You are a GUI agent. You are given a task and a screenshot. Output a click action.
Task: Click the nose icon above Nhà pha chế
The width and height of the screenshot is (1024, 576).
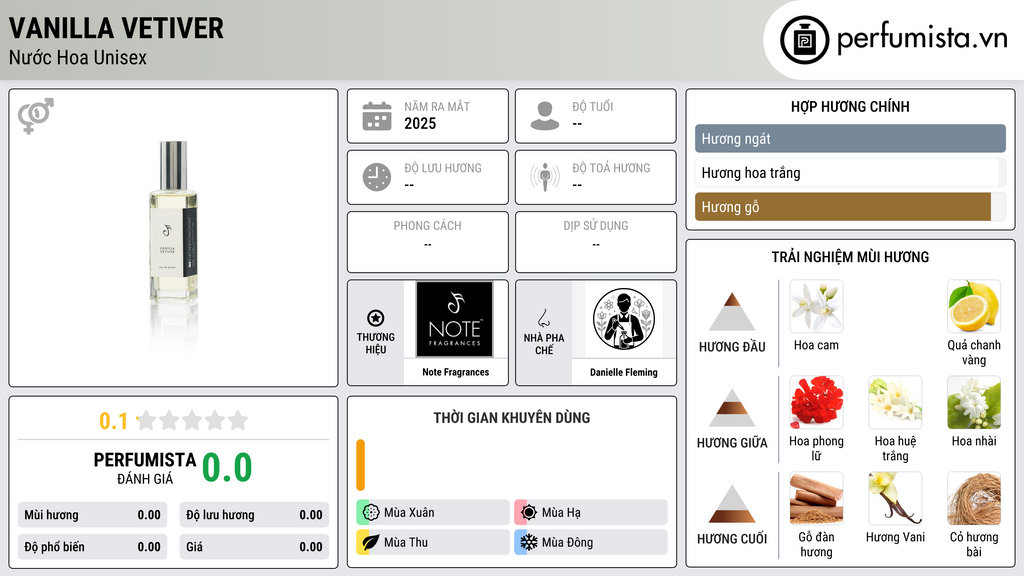pyautogui.click(x=544, y=318)
